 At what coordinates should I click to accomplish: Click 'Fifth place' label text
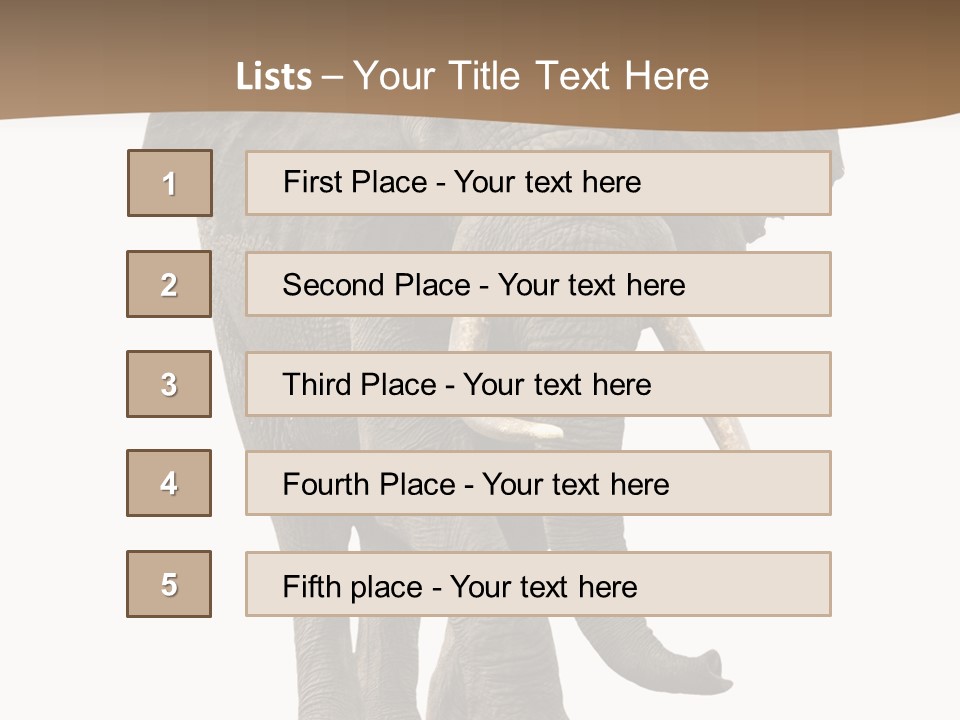[353, 586]
